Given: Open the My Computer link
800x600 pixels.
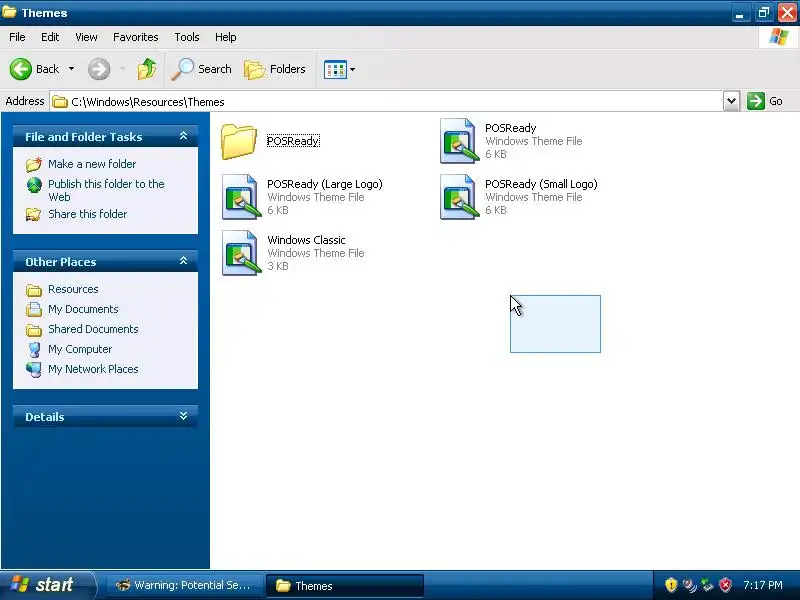Looking at the screenshot, I should click(x=80, y=349).
